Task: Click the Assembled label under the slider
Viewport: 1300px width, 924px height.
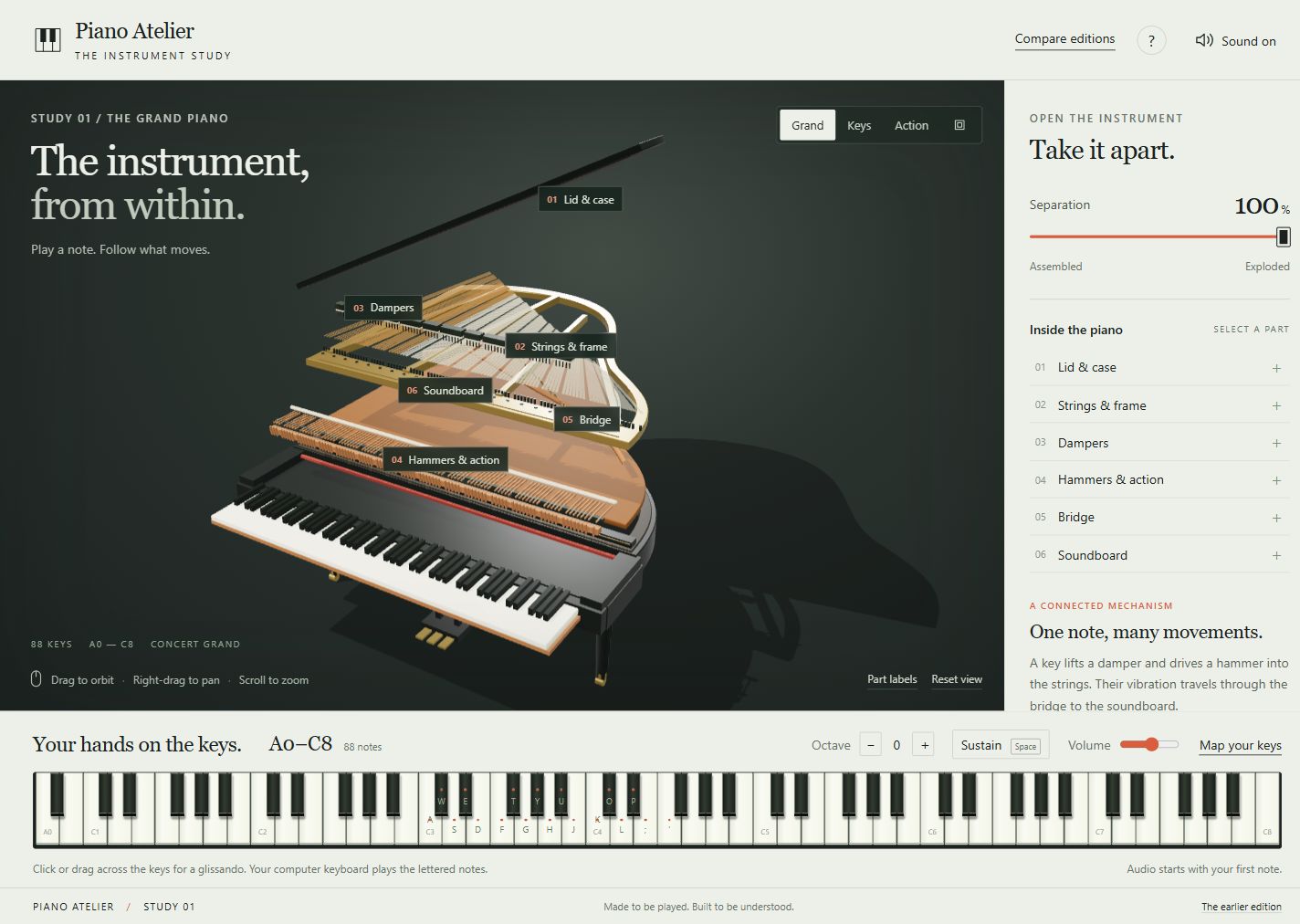Action: [1055, 267]
